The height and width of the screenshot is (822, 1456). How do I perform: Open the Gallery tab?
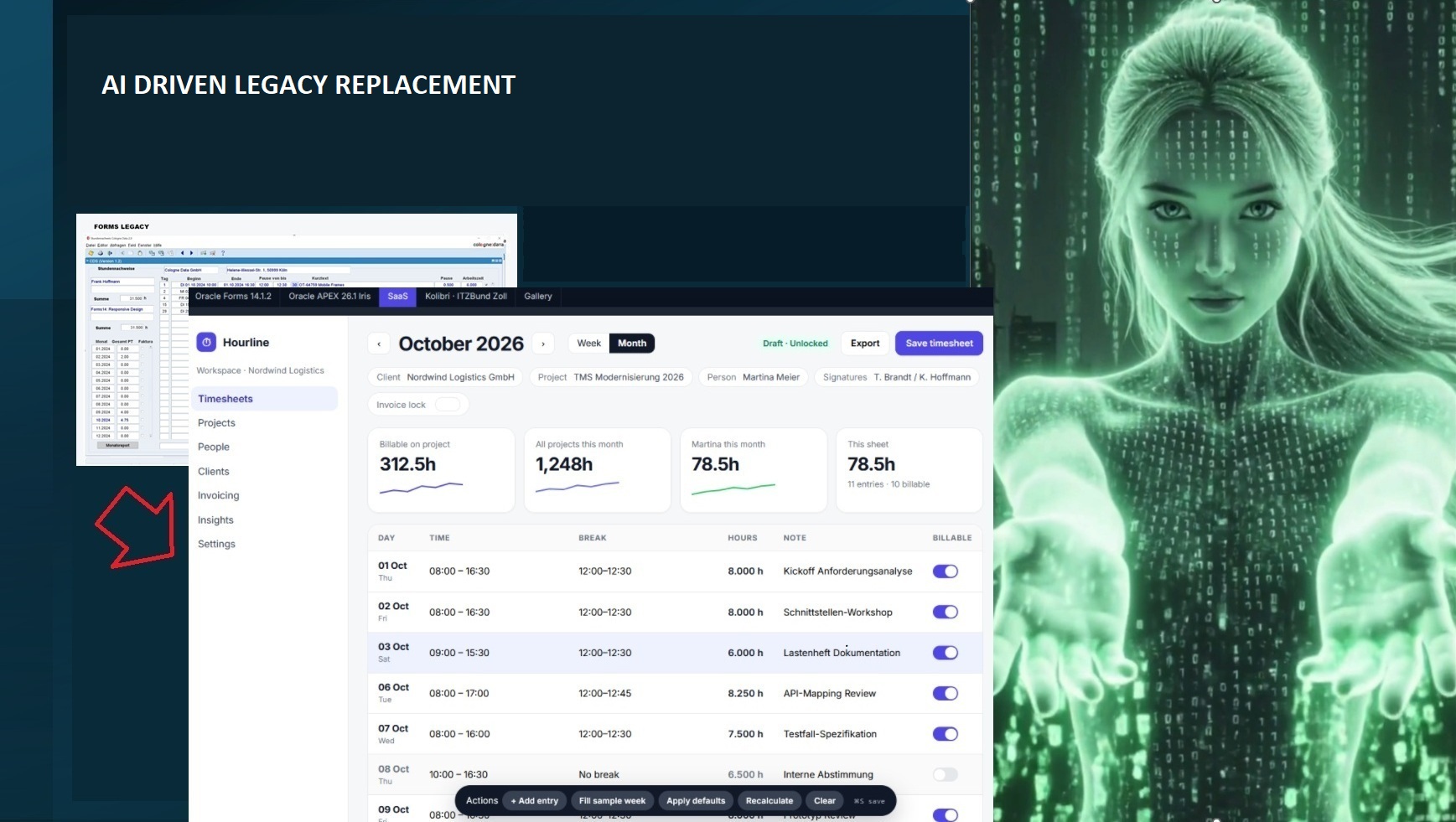click(538, 297)
